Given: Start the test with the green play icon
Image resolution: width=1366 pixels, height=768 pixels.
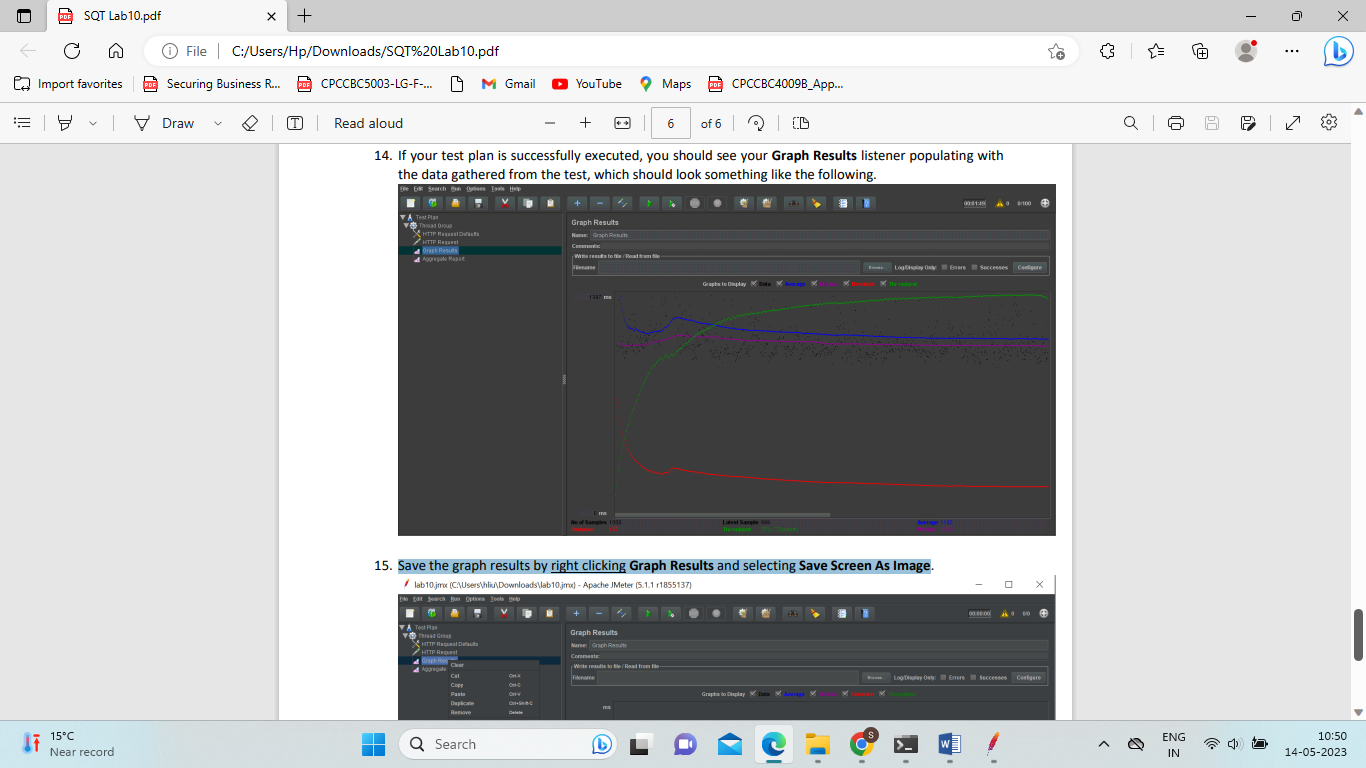Looking at the screenshot, I should coord(649,203).
